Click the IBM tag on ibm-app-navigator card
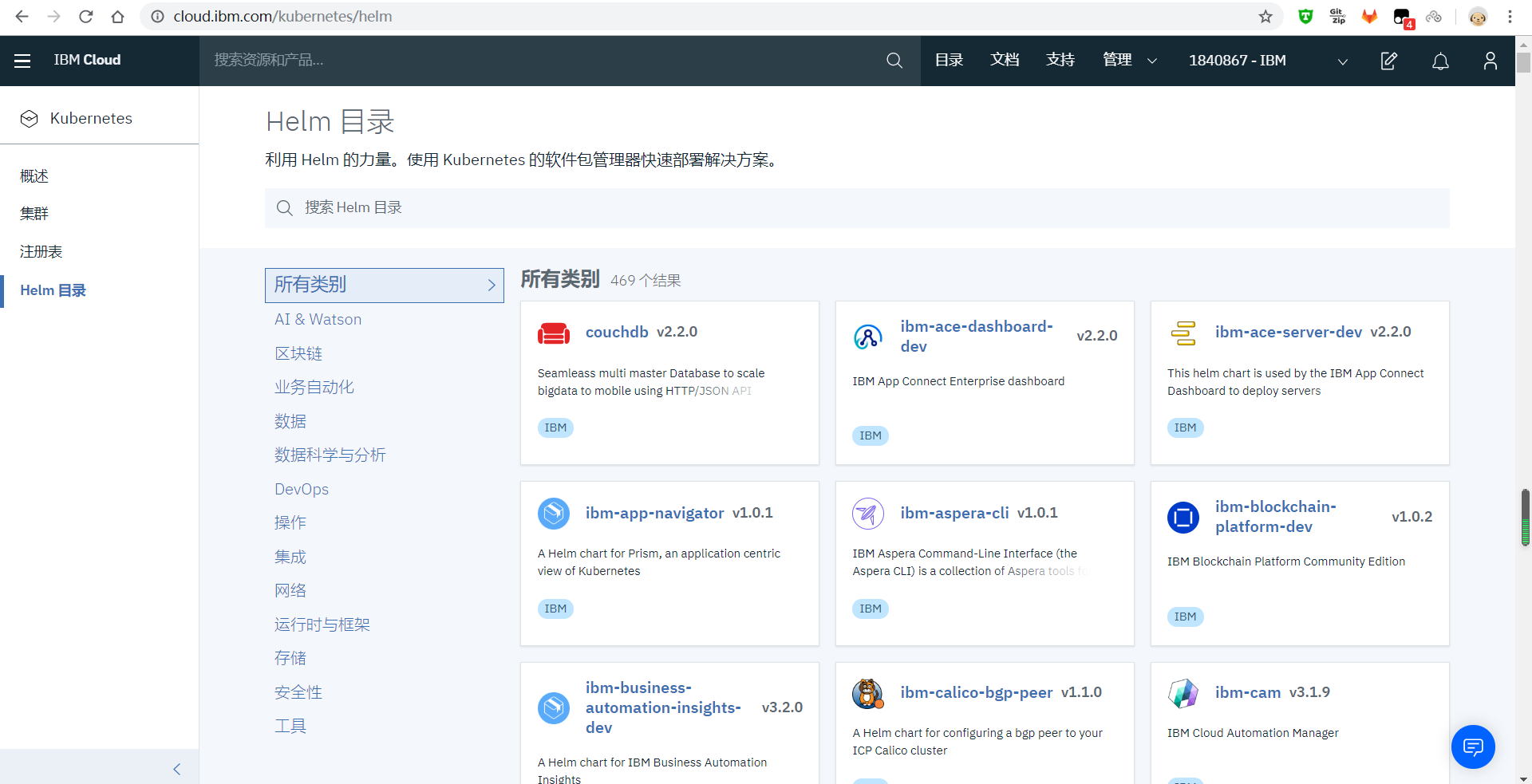This screenshot has height=784, width=1532. pos(555,609)
